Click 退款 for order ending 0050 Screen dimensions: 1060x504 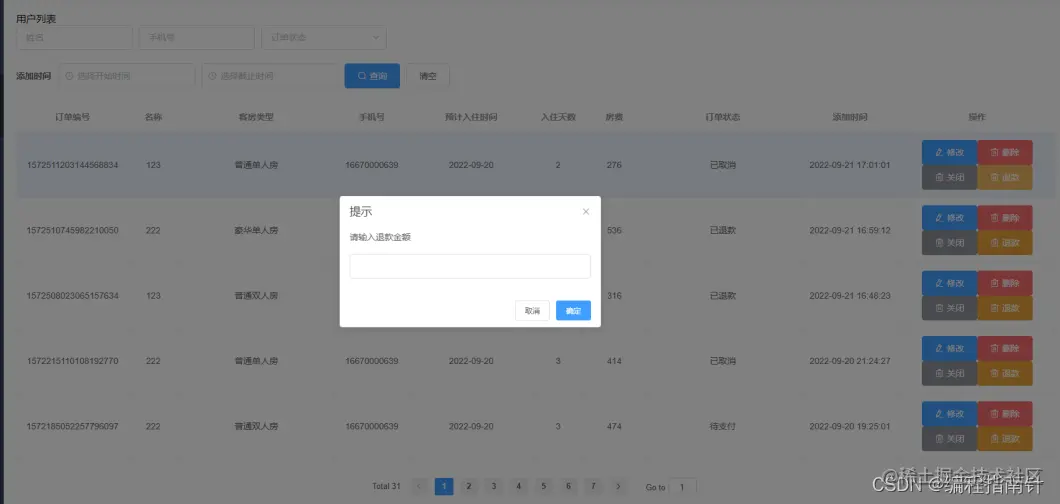(x=1005, y=243)
